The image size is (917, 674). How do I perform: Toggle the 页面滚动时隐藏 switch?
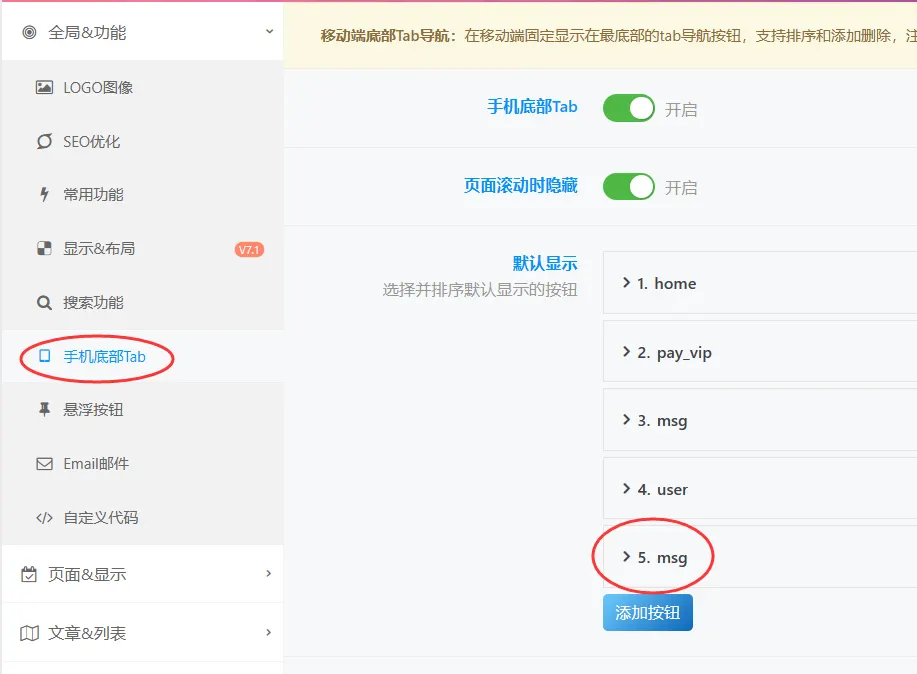(x=629, y=187)
